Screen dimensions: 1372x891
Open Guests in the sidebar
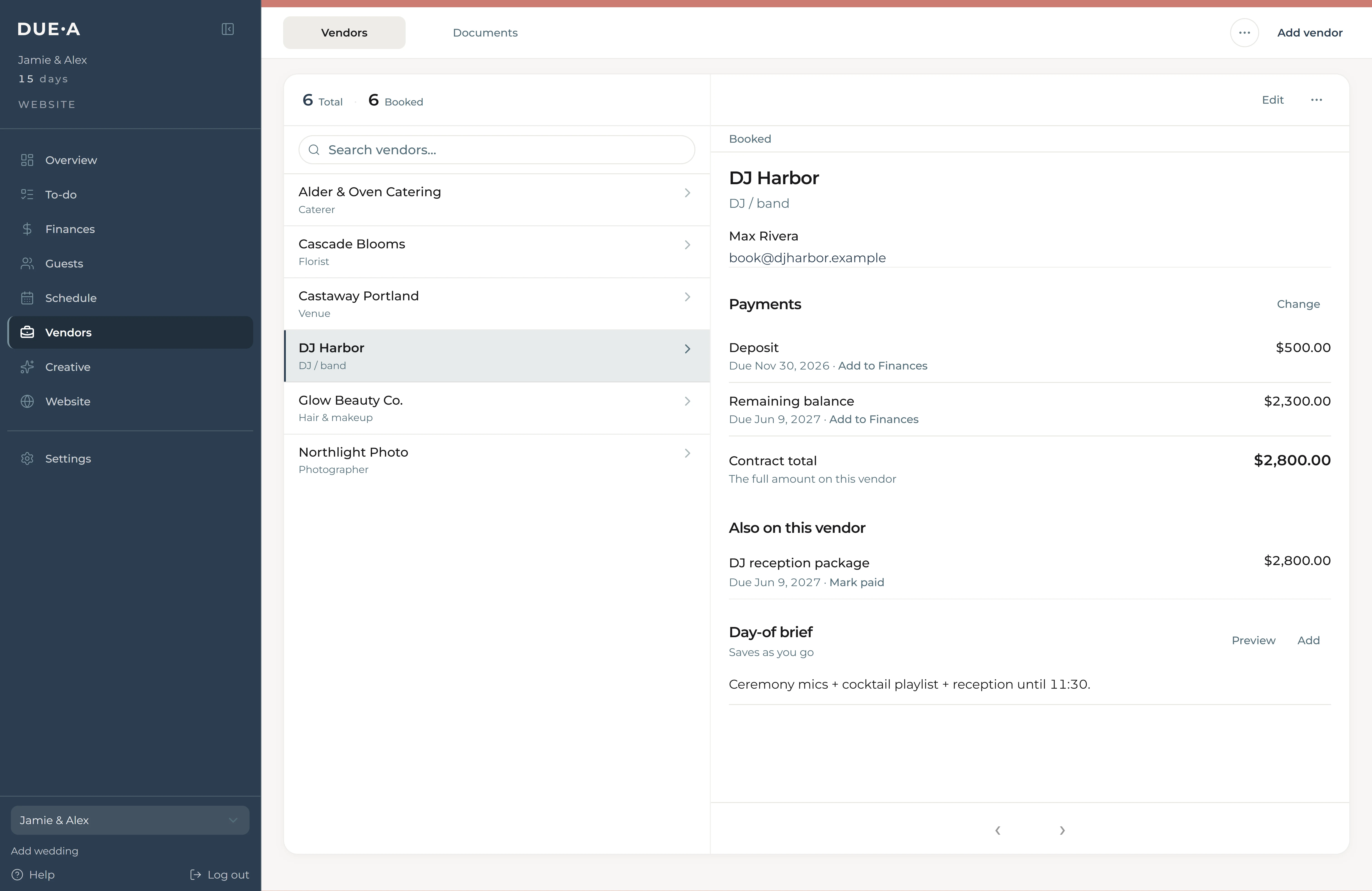[x=130, y=263]
